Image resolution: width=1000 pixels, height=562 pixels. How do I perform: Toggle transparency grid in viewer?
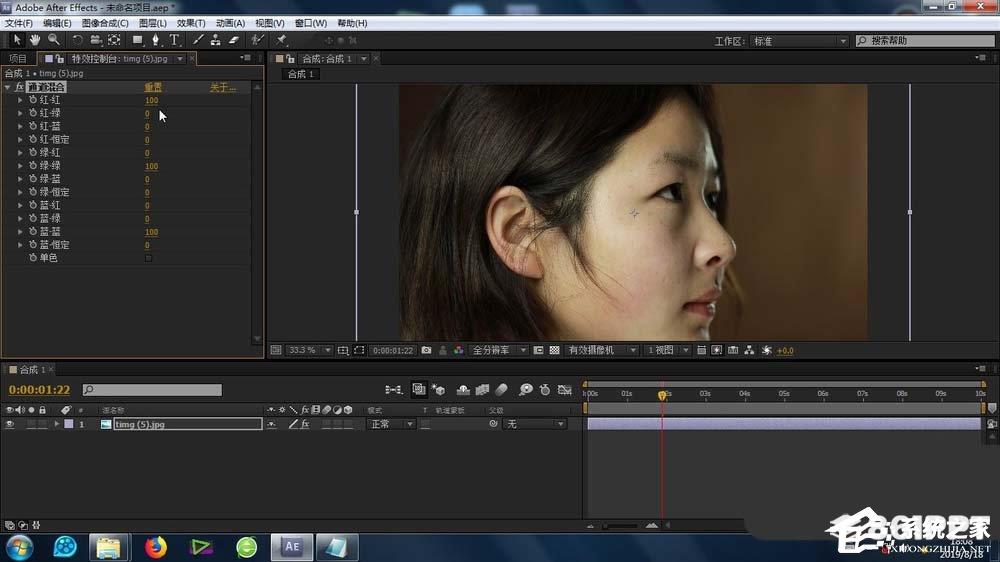pos(555,350)
